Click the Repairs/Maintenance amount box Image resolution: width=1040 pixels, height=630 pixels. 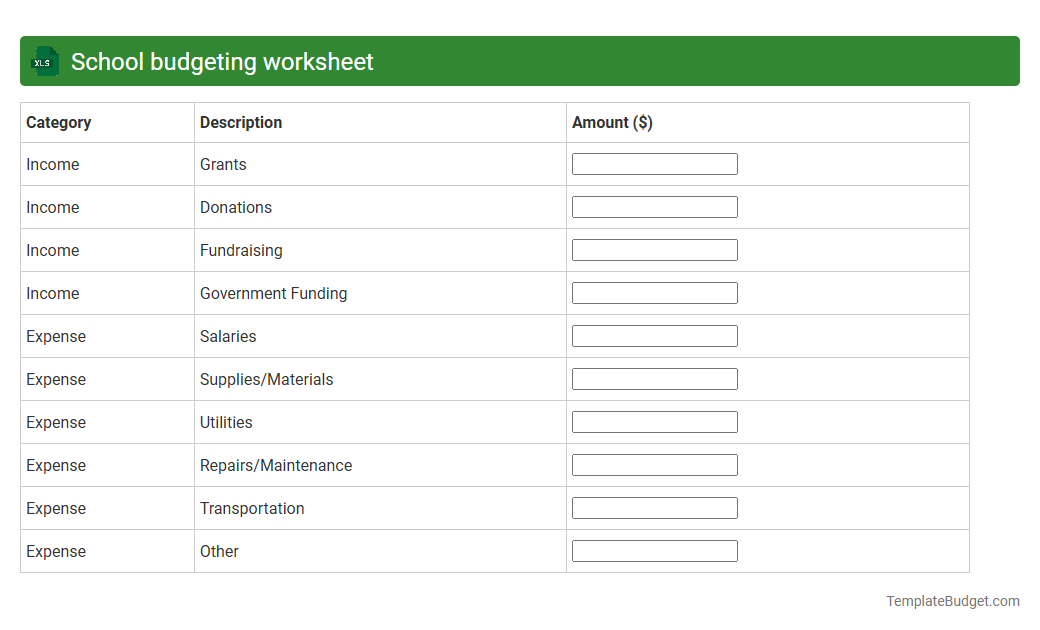pos(654,464)
